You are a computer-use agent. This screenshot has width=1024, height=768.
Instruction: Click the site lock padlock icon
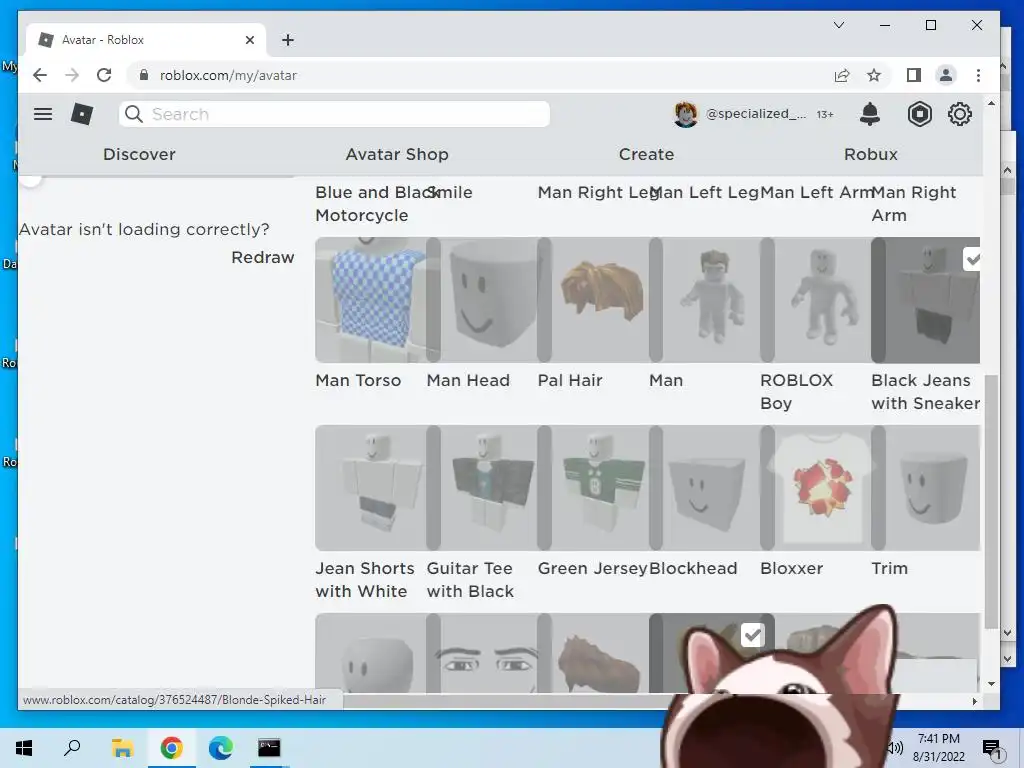(x=144, y=75)
